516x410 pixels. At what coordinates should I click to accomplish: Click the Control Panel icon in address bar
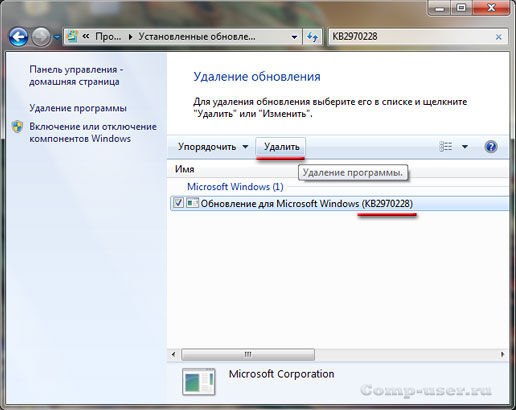[72, 36]
